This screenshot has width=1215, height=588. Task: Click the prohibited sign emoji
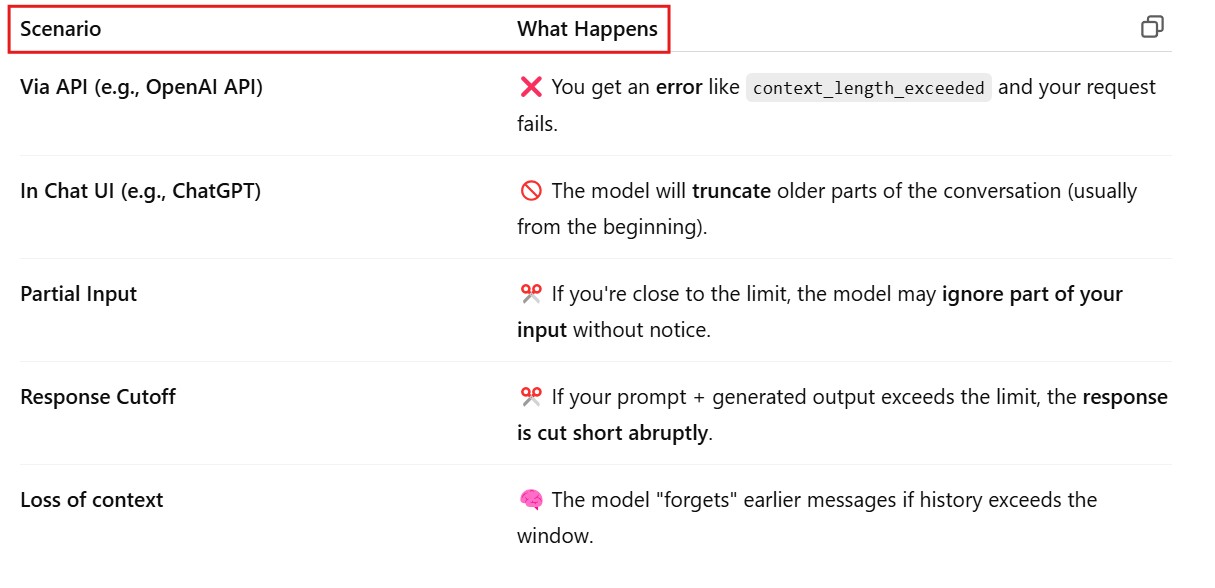pos(531,191)
